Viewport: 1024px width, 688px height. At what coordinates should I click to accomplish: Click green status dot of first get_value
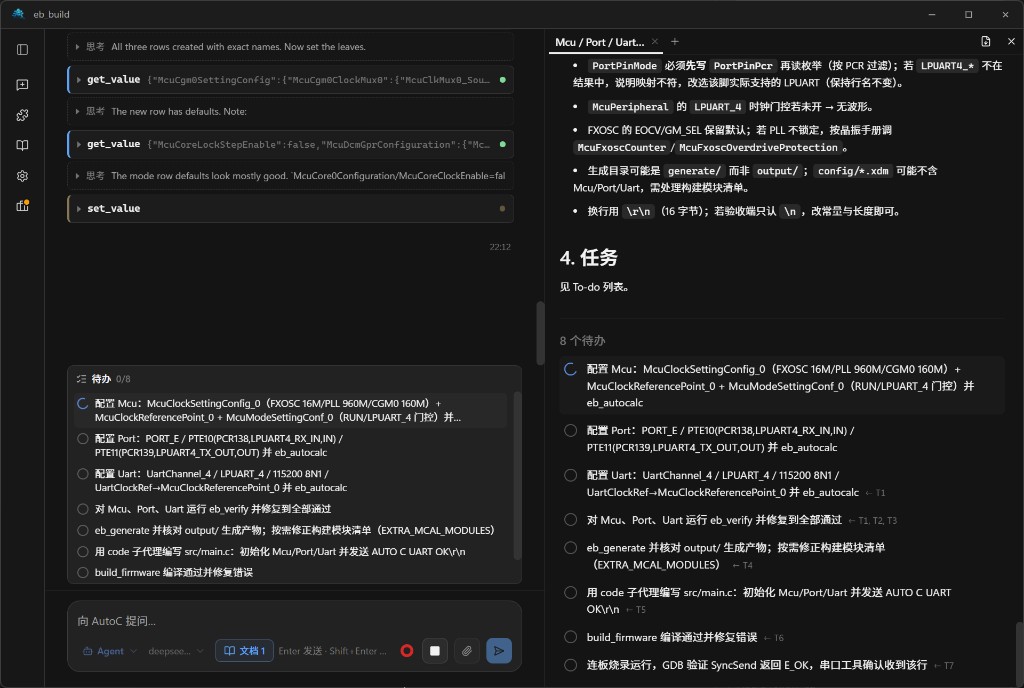point(502,80)
